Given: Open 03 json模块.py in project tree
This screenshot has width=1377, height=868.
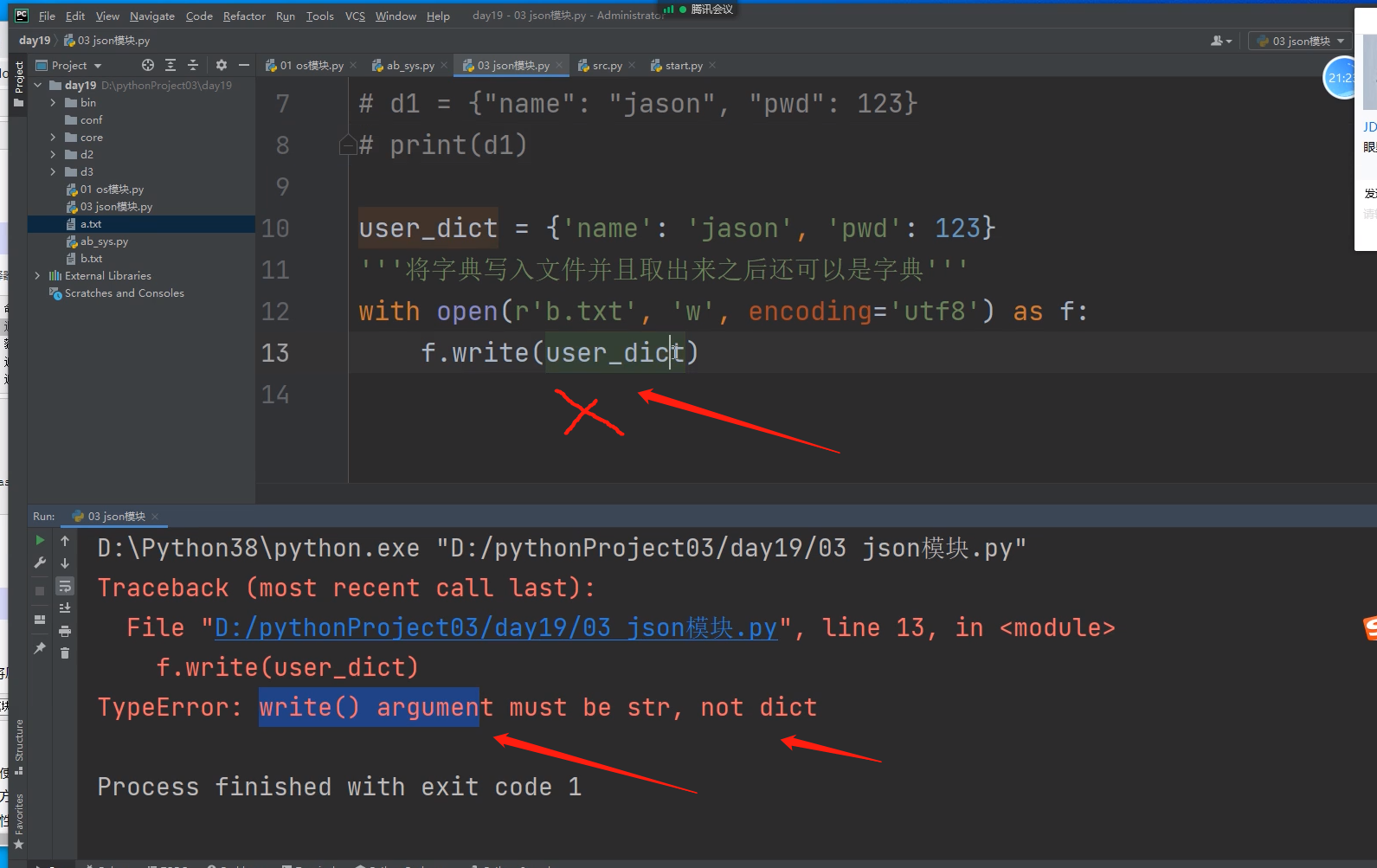Looking at the screenshot, I should (x=109, y=206).
